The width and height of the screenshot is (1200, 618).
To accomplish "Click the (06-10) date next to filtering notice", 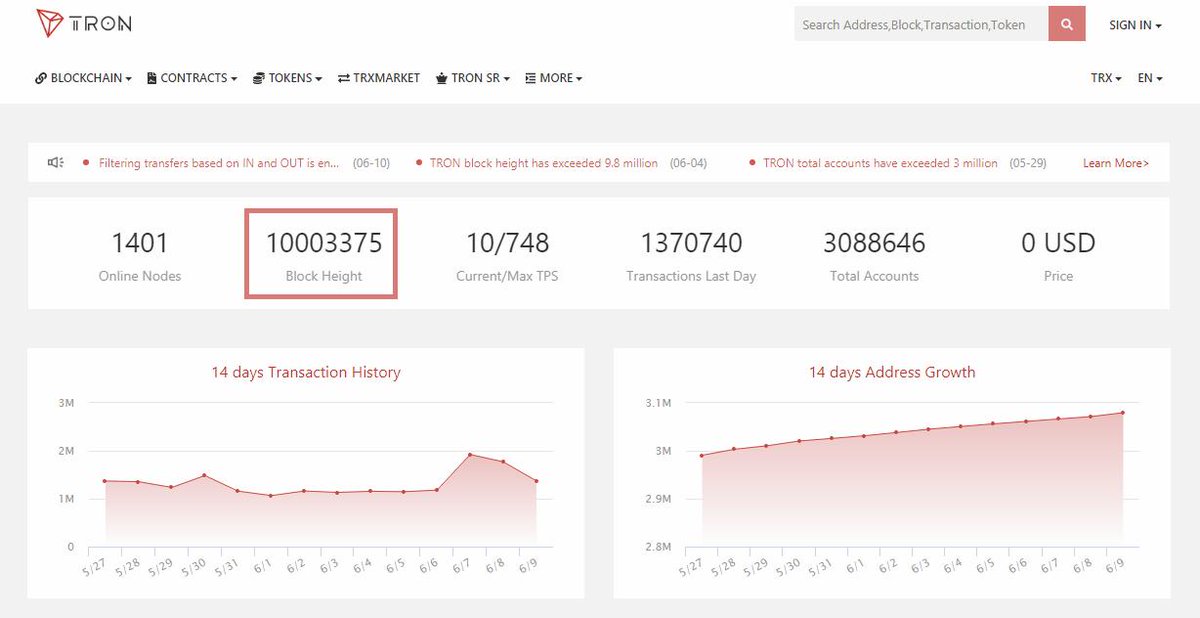I will point(371,162).
